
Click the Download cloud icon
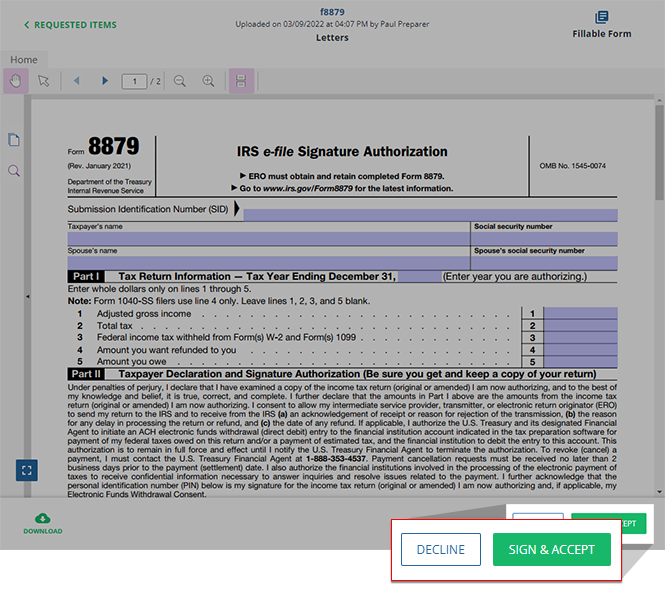click(42, 518)
